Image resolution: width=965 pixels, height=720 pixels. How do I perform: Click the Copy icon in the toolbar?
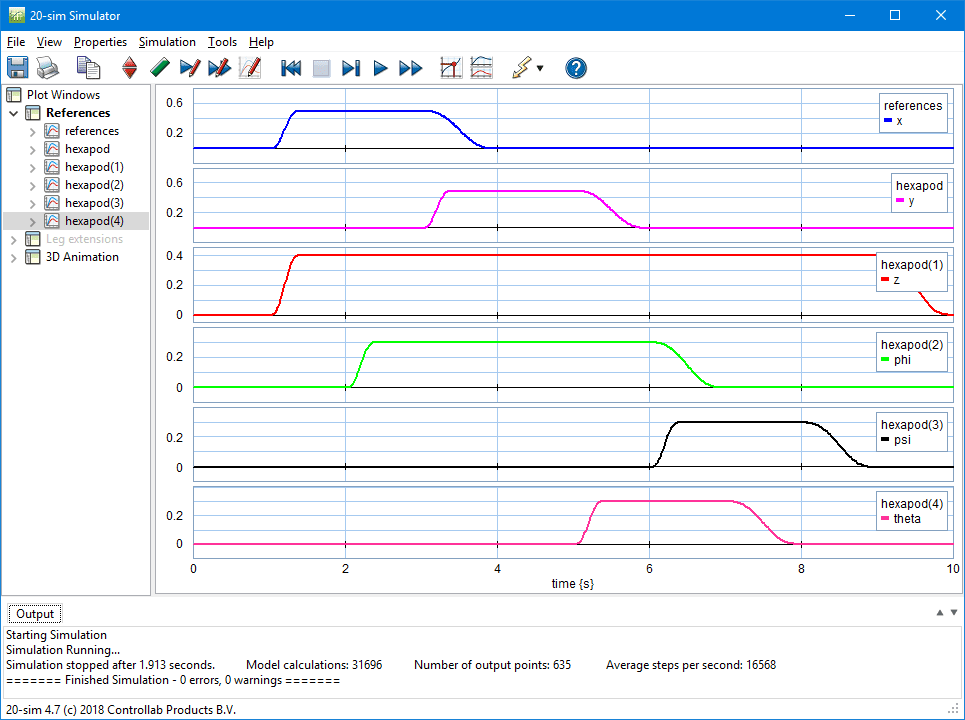click(89, 68)
